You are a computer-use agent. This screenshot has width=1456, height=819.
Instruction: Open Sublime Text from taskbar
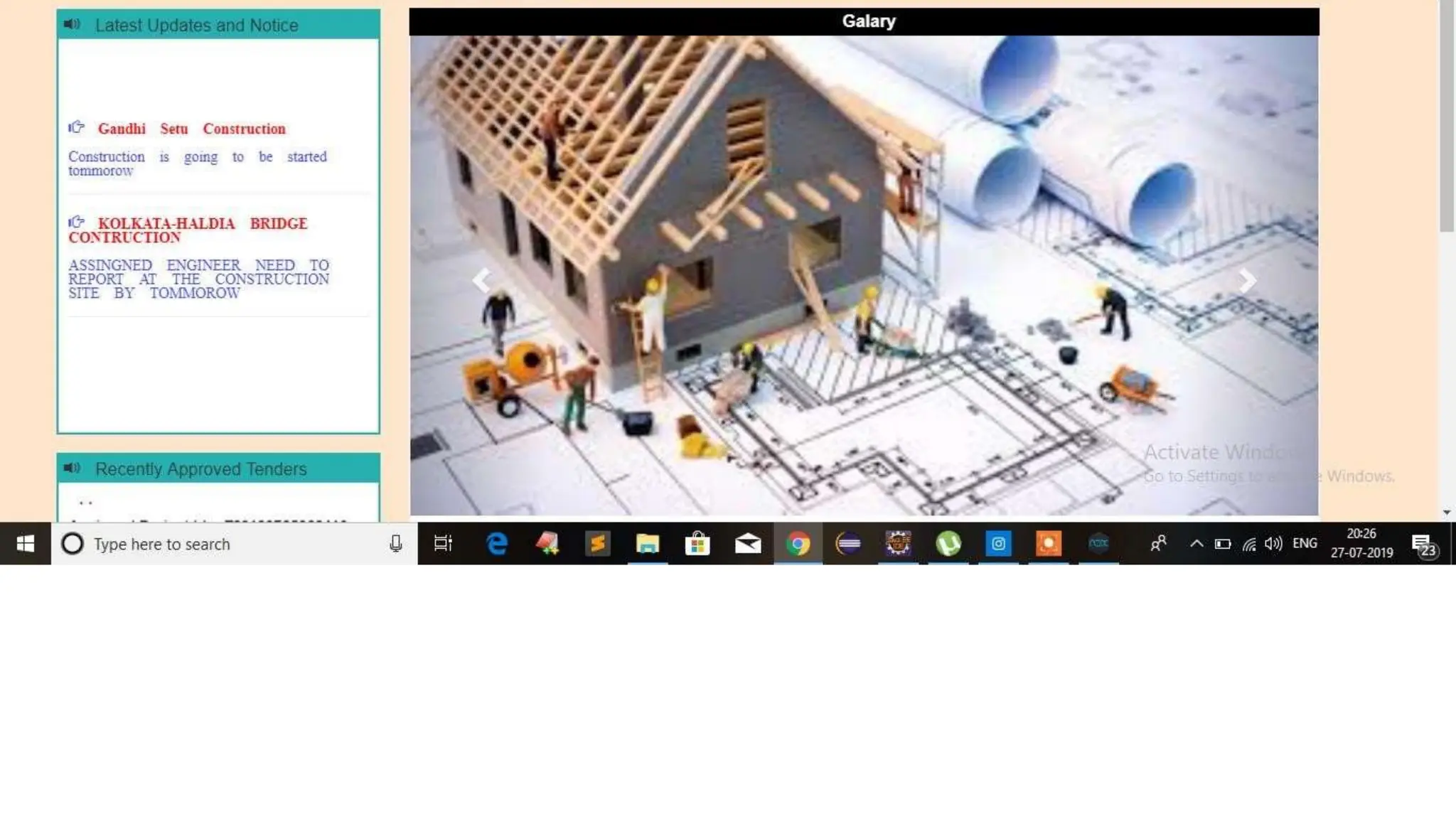click(x=597, y=544)
